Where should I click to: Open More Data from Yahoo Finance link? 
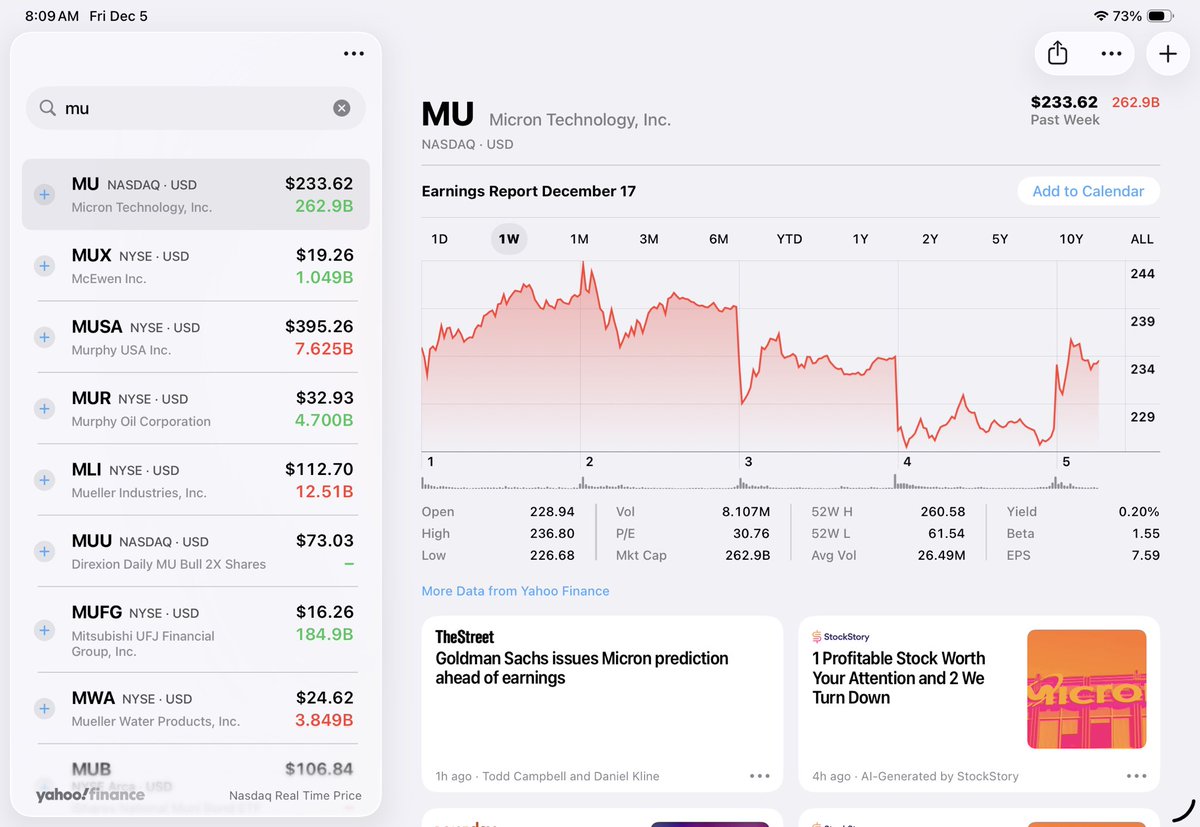[515, 591]
